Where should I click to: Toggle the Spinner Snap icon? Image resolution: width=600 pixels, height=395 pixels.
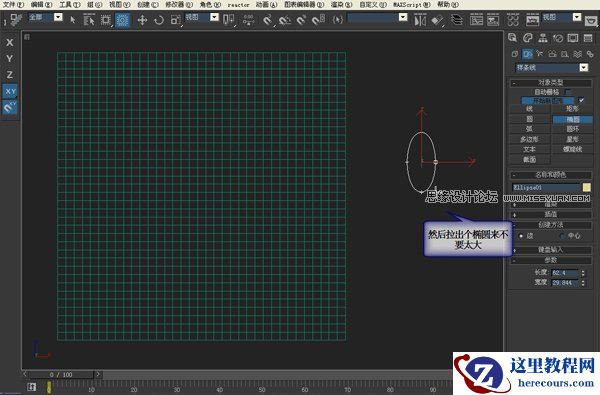point(318,20)
